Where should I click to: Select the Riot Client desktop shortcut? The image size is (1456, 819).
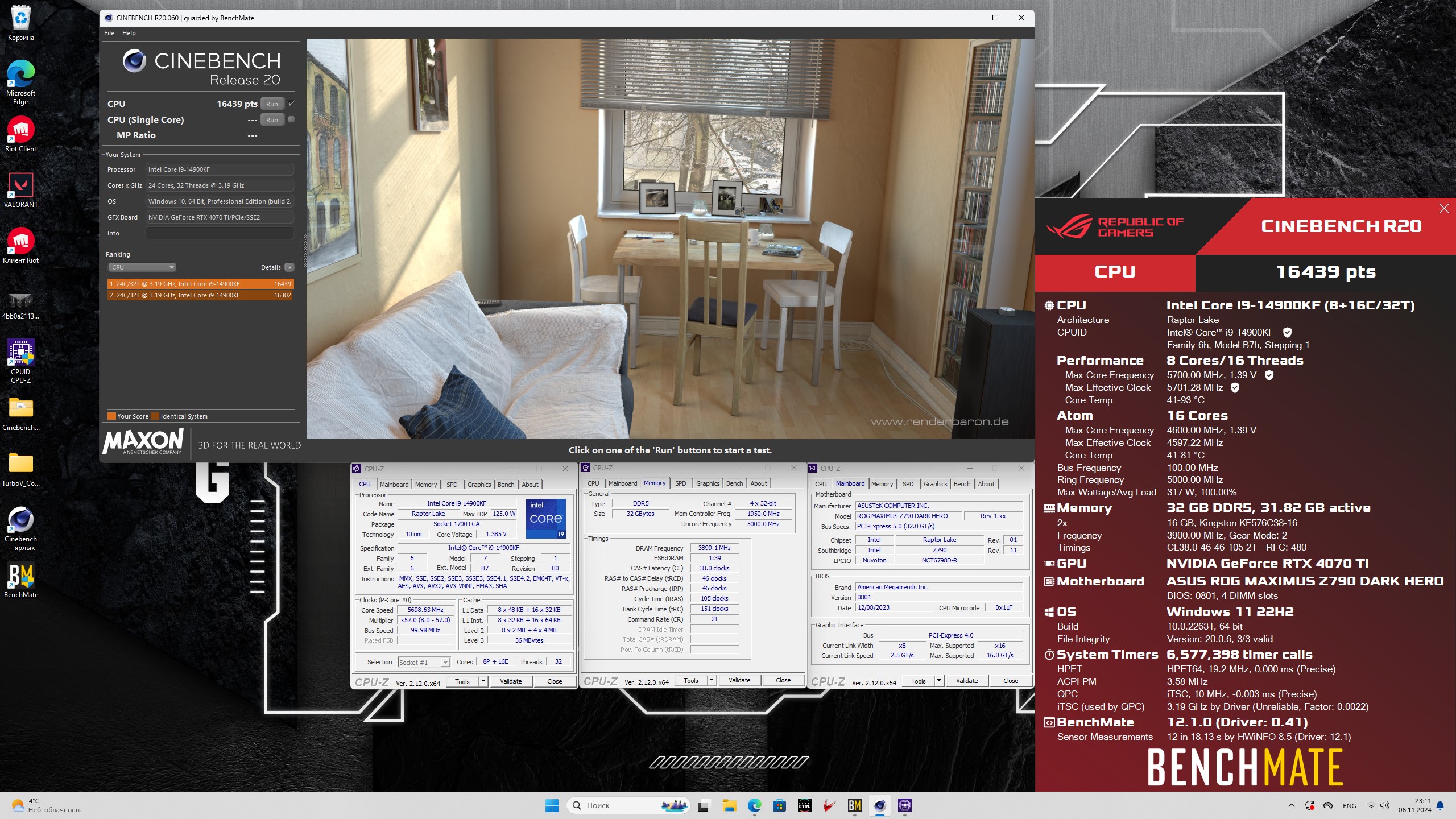20,134
